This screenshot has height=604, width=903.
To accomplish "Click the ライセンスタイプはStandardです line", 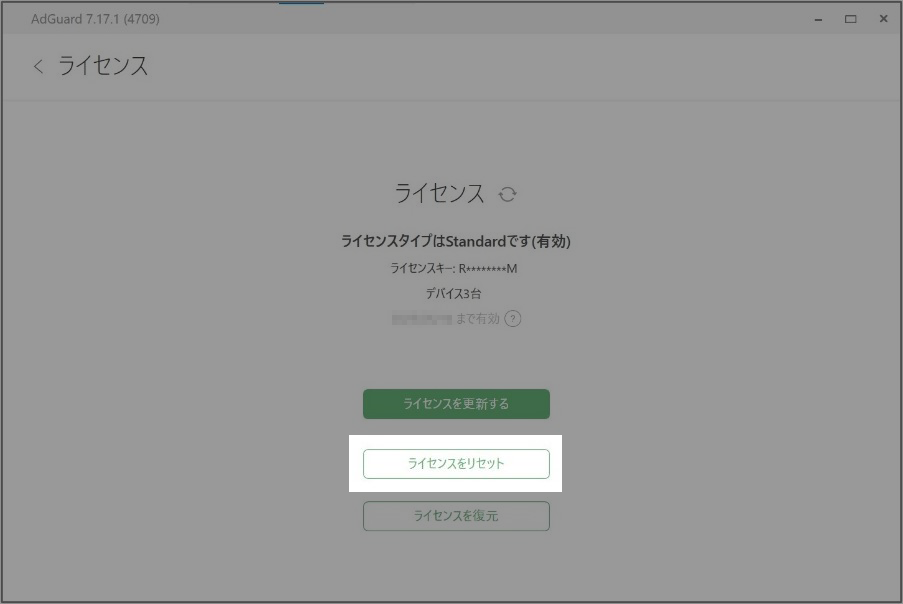I will (456, 242).
